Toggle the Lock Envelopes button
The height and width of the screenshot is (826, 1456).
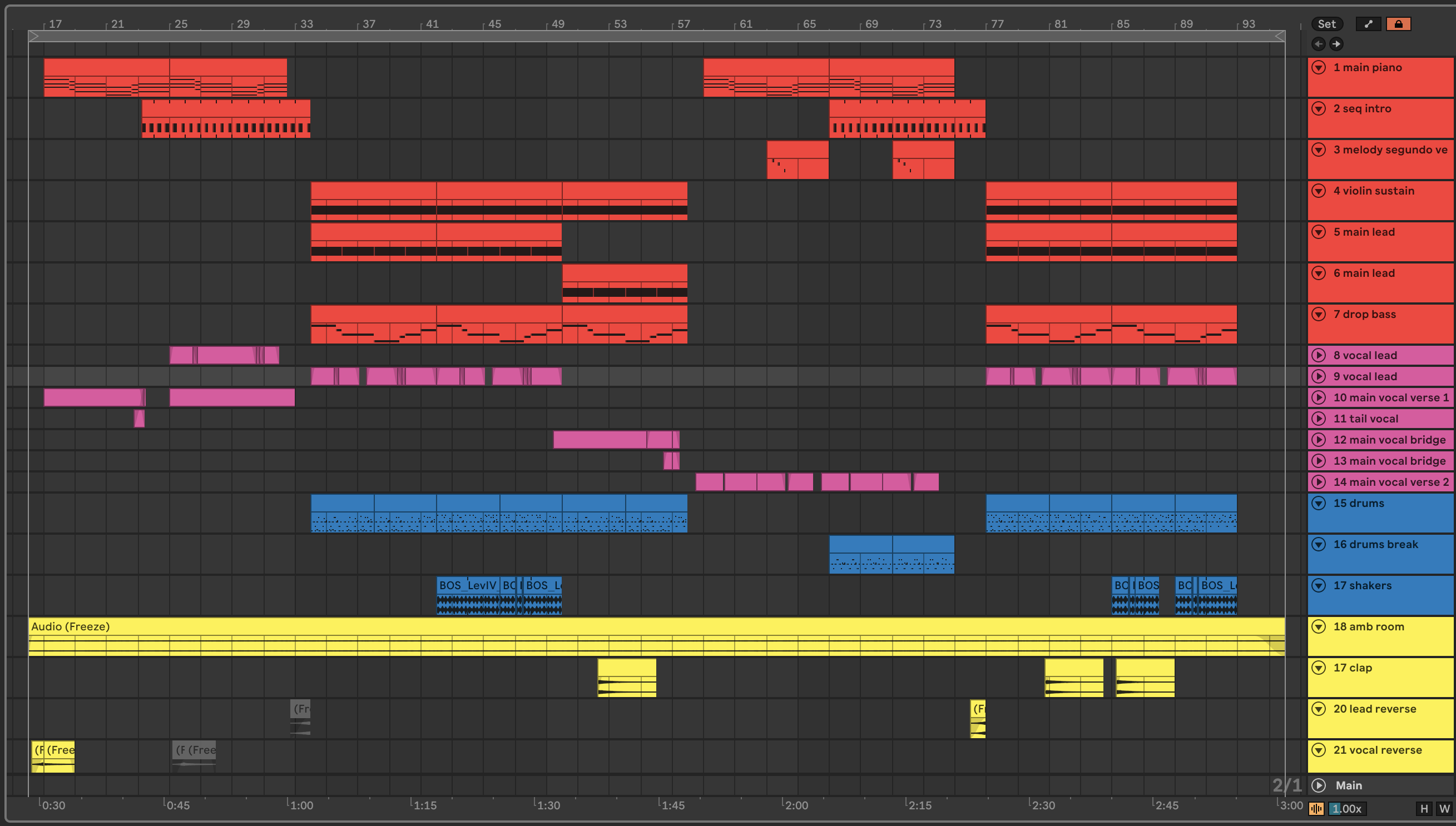pos(1398,24)
